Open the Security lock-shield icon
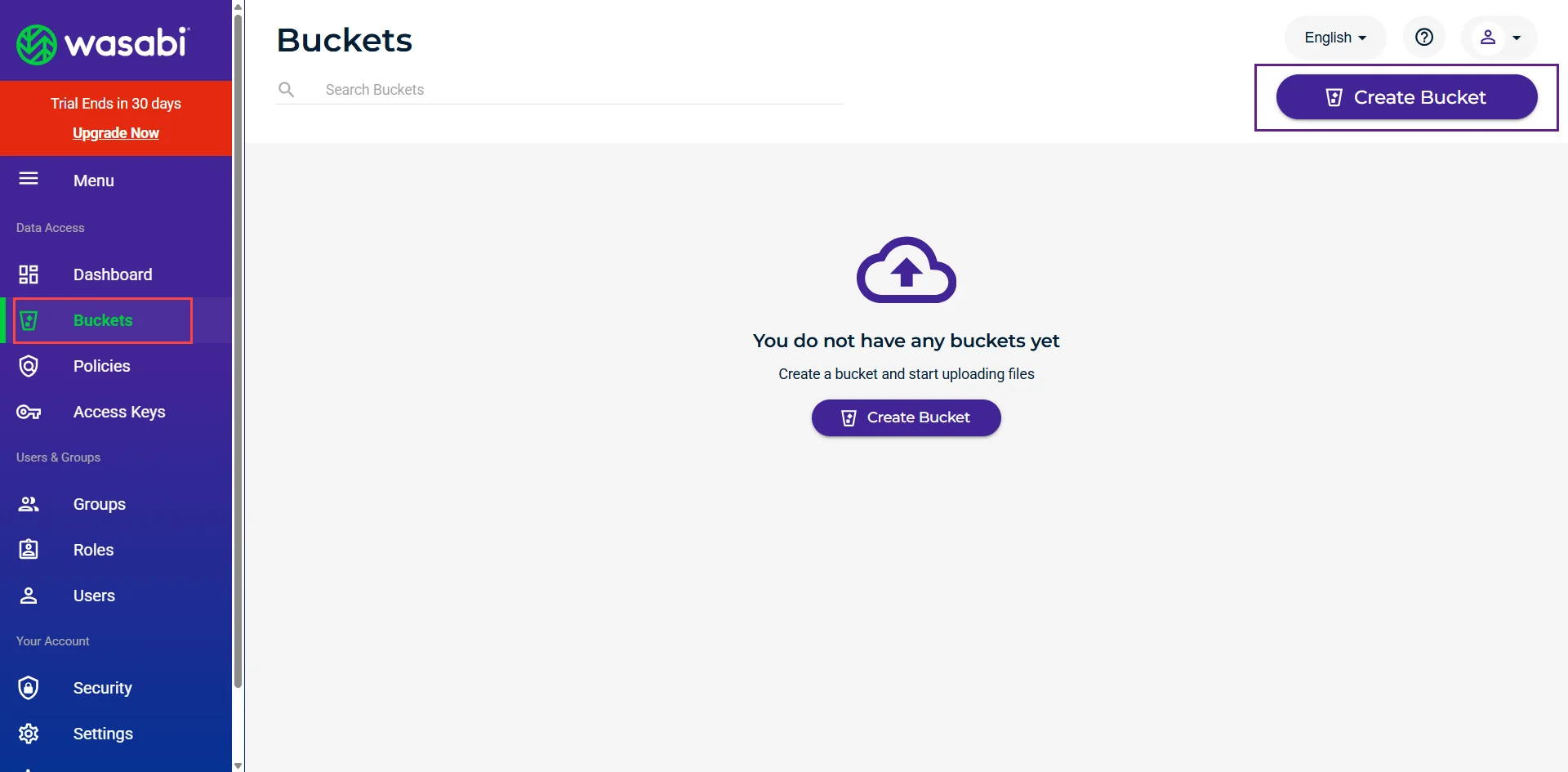Screen dimensions: 1568x772 click(x=29, y=688)
